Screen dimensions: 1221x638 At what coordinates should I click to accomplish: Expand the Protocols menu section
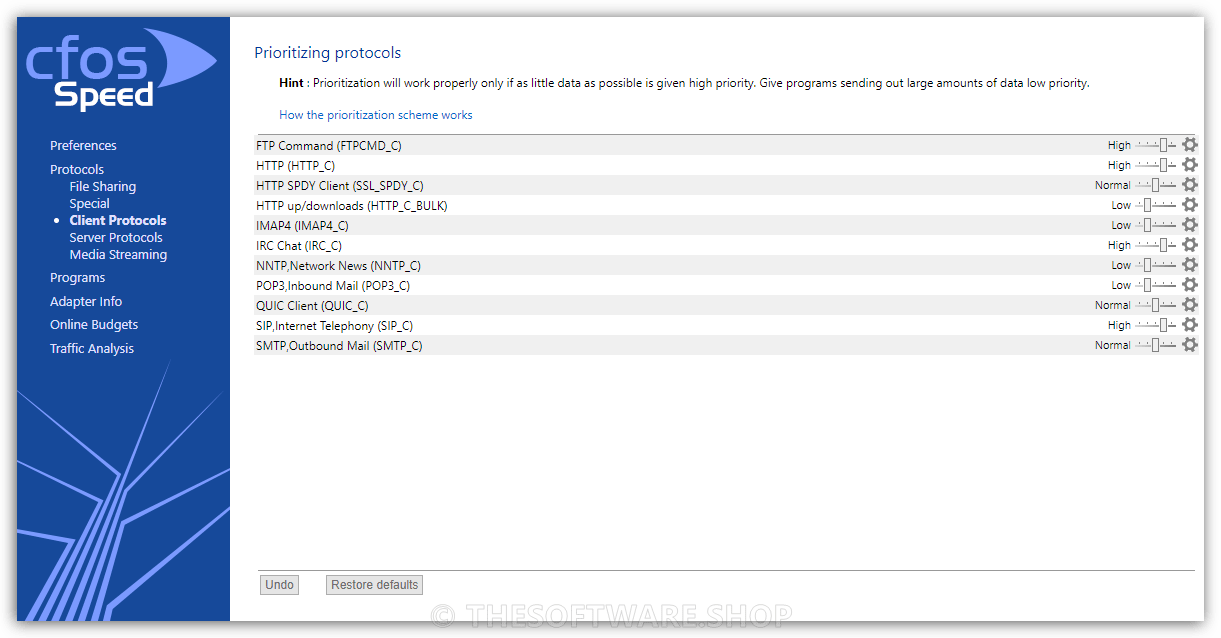click(x=77, y=170)
